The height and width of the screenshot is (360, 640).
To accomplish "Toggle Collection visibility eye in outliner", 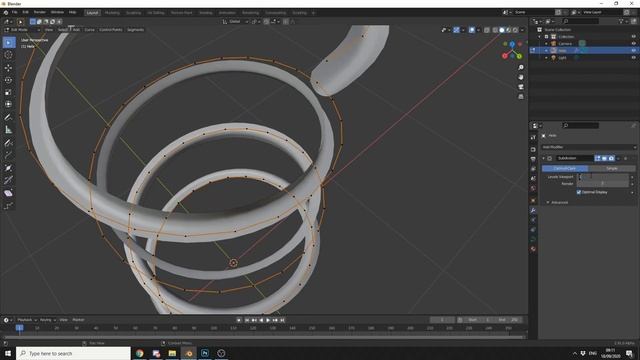I will [x=633, y=36].
